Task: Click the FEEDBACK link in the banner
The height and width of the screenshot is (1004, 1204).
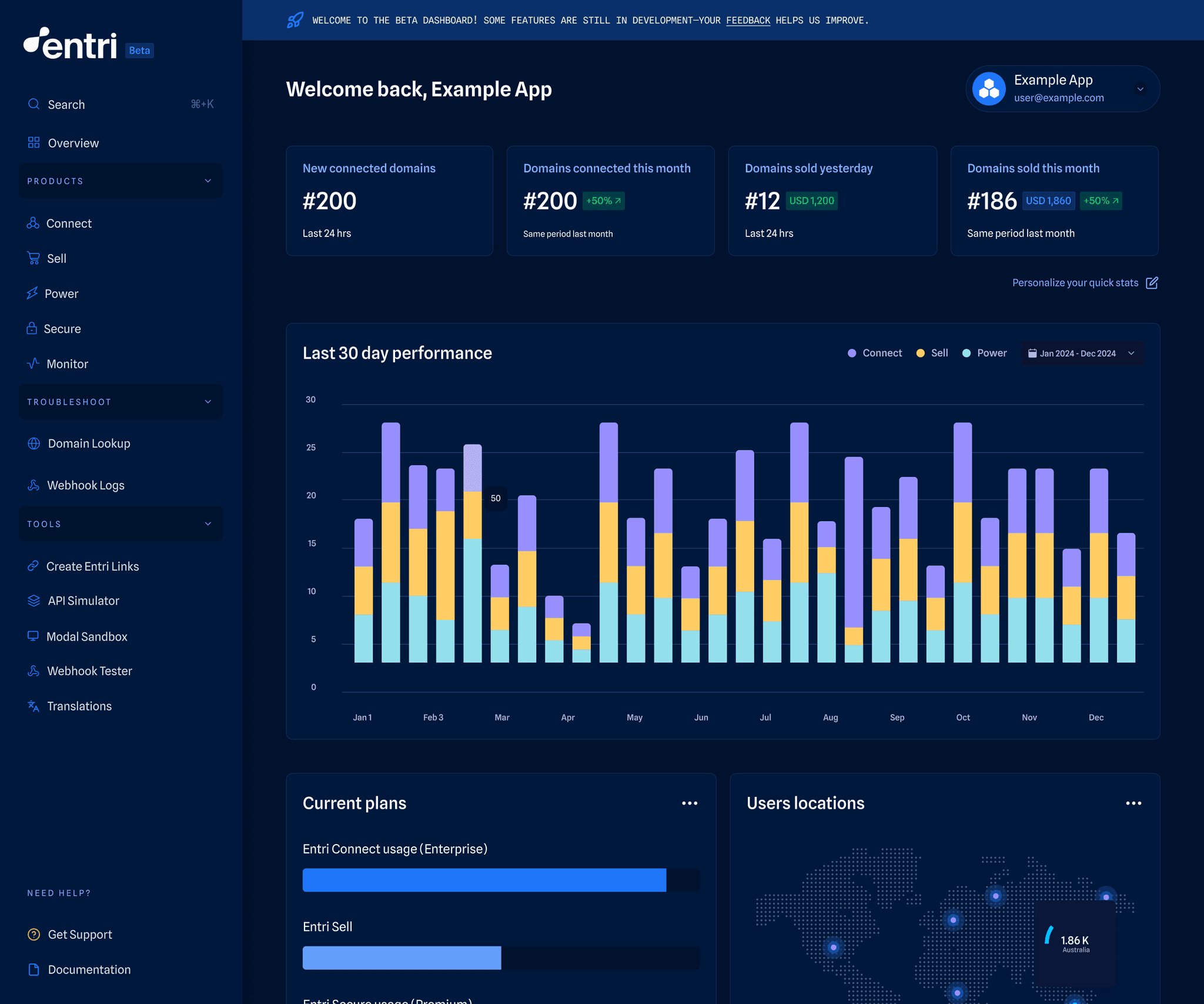Action: tap(748, 20)
